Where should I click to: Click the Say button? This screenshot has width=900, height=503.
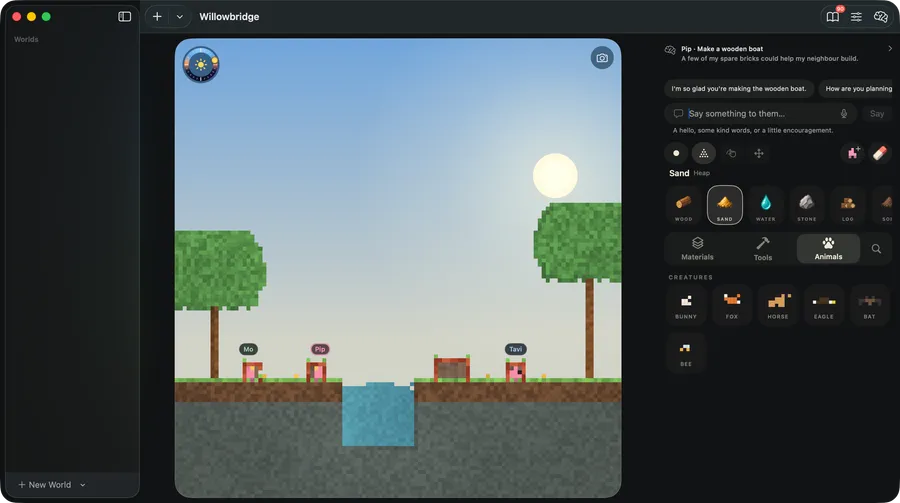tap(876, 114)
